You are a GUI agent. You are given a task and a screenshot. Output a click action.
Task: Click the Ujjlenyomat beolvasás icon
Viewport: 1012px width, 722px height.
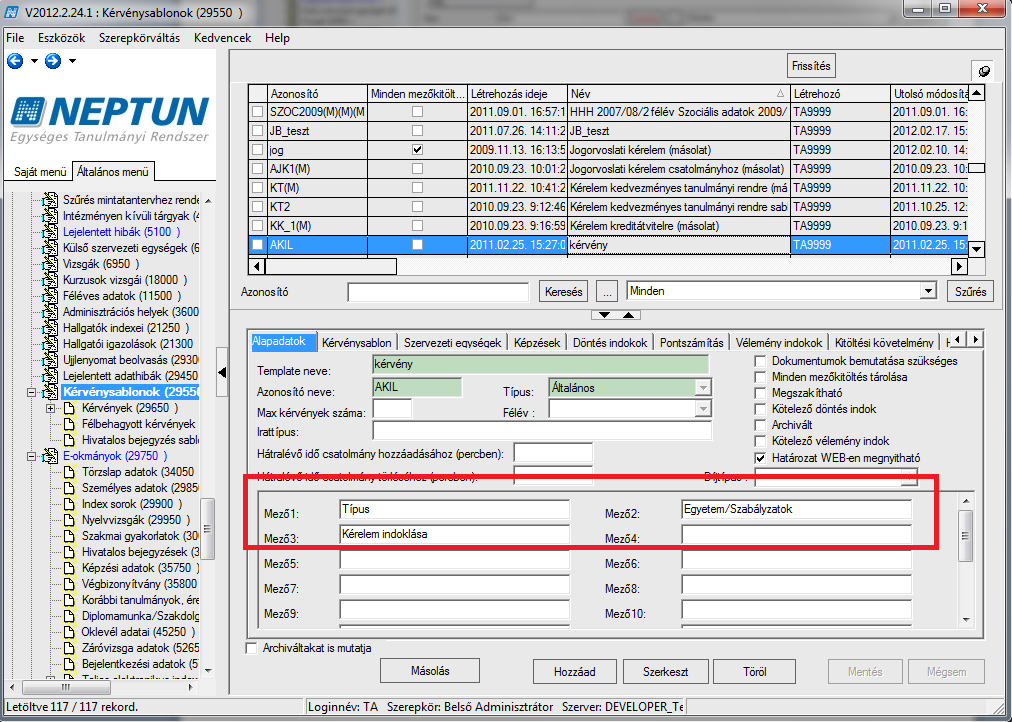[x=50, y=360]
